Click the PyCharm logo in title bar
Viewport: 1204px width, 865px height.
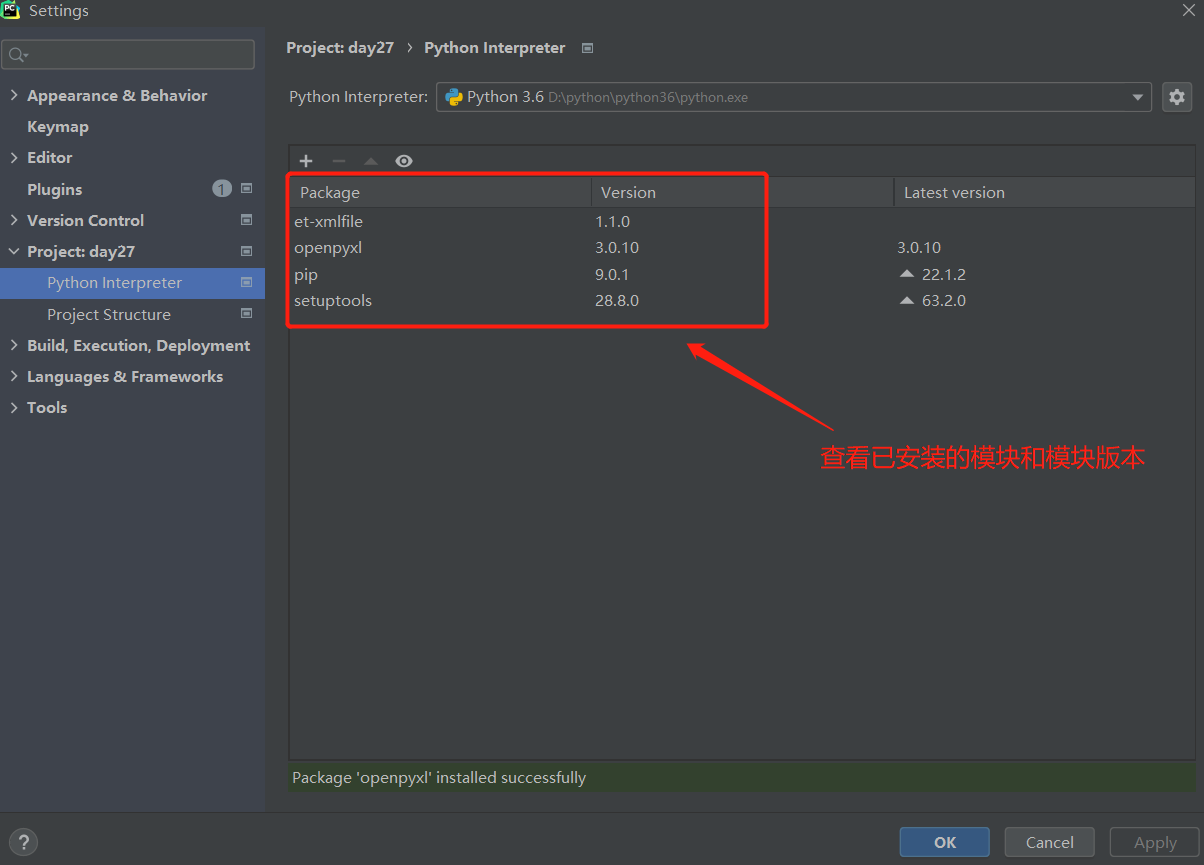[x=11, y=11]
